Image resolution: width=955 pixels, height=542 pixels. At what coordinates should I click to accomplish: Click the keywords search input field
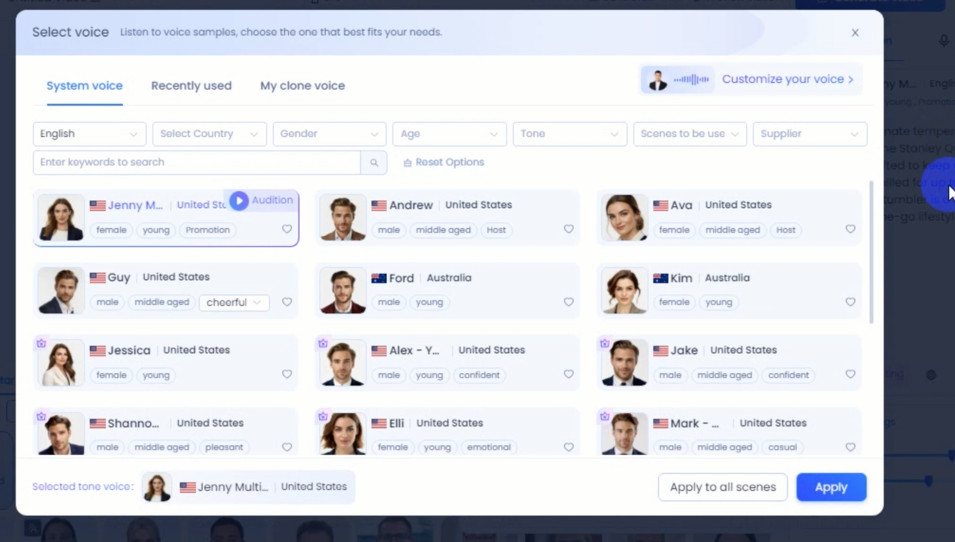[x=197, y=163]
